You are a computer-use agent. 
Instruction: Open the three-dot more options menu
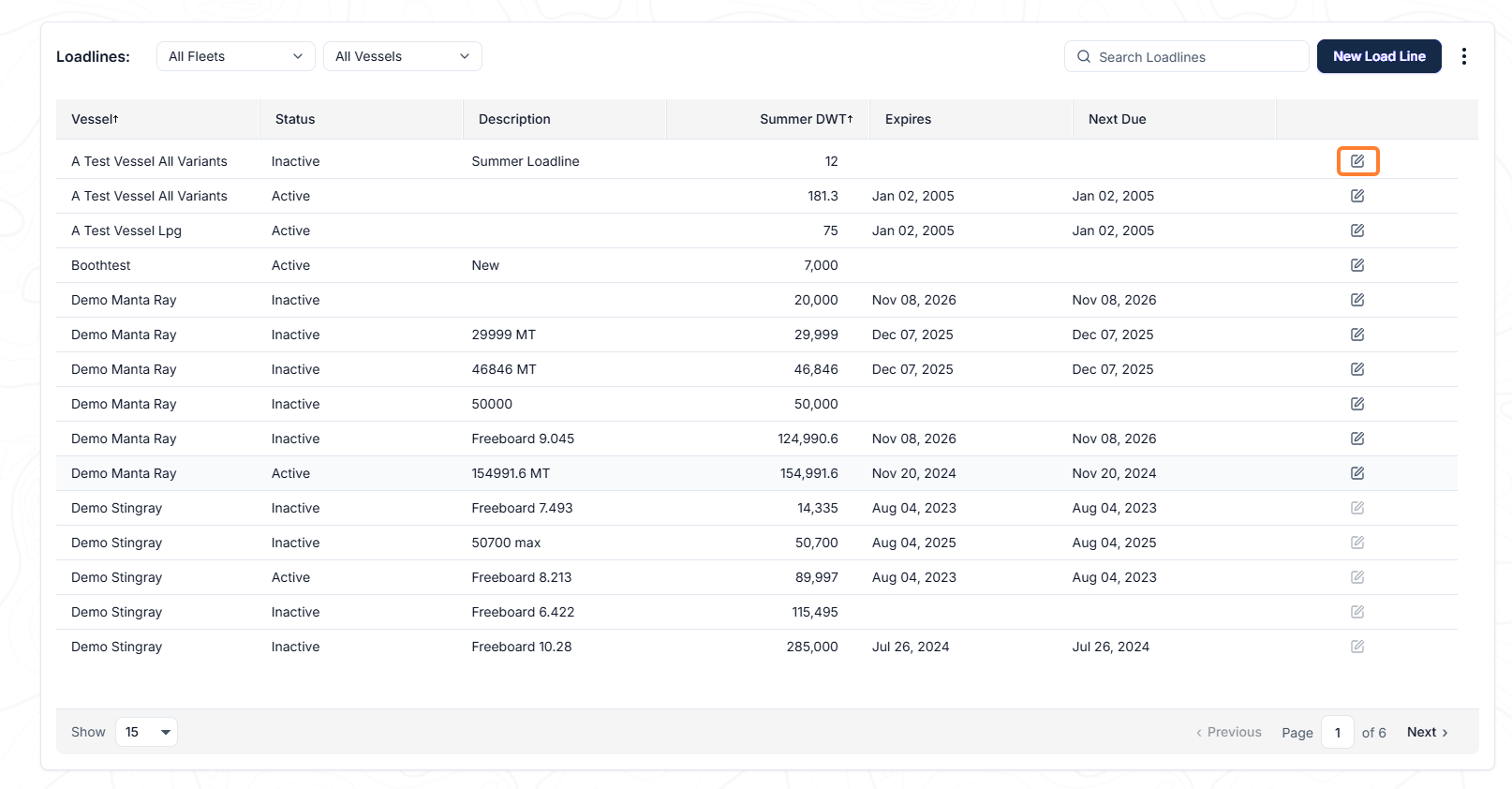1464,56
